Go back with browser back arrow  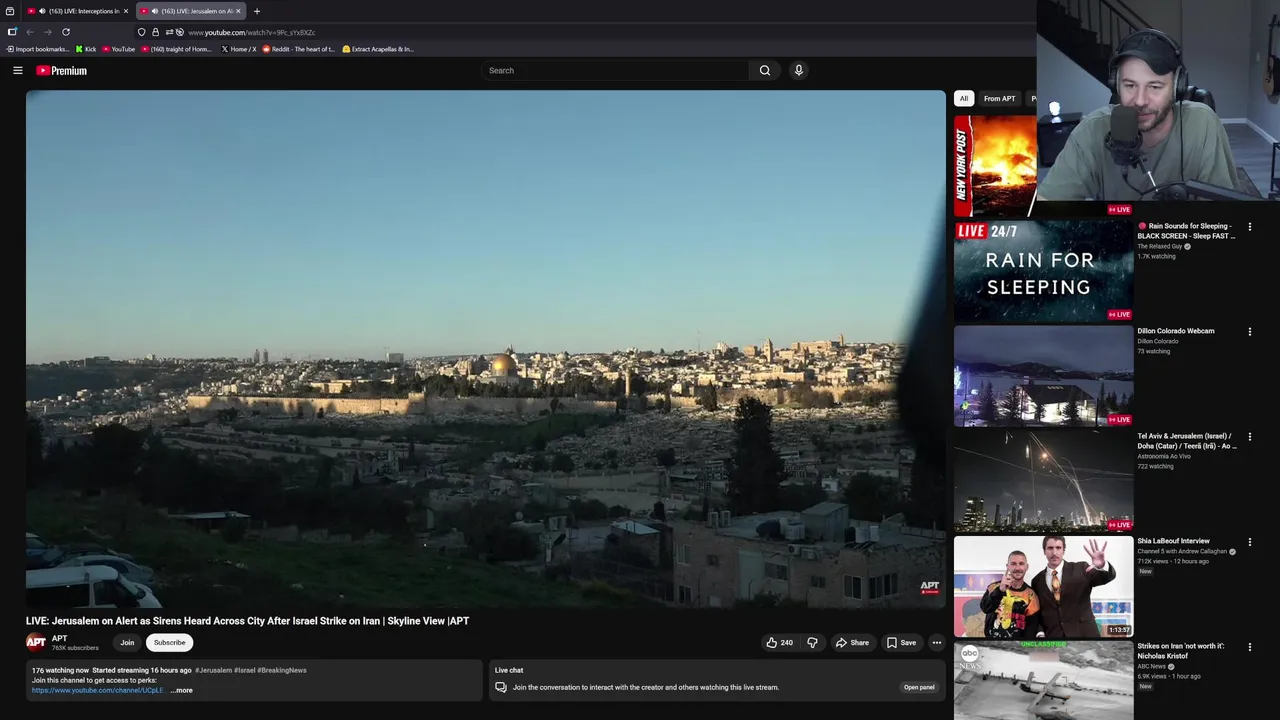click(29, 32)
